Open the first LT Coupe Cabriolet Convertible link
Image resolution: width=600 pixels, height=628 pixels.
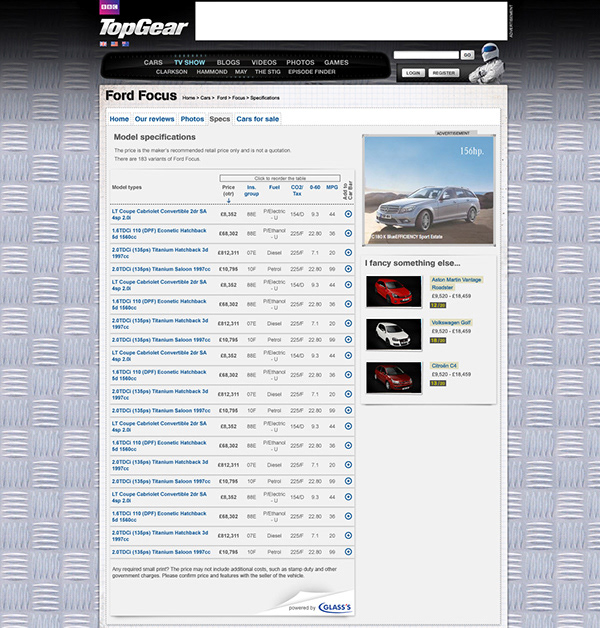tap(159, 214)
